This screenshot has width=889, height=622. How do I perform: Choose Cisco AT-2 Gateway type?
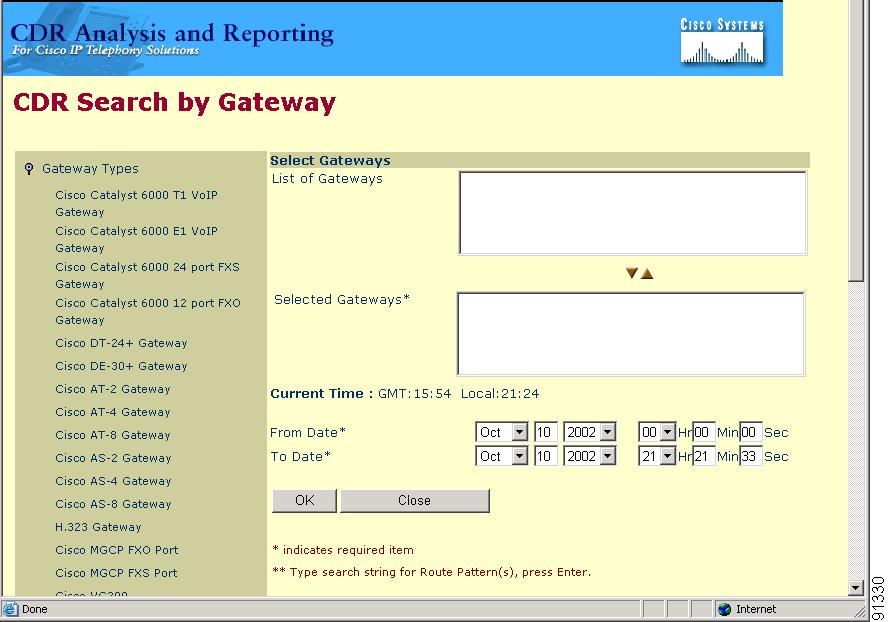(x=113, y=389)
